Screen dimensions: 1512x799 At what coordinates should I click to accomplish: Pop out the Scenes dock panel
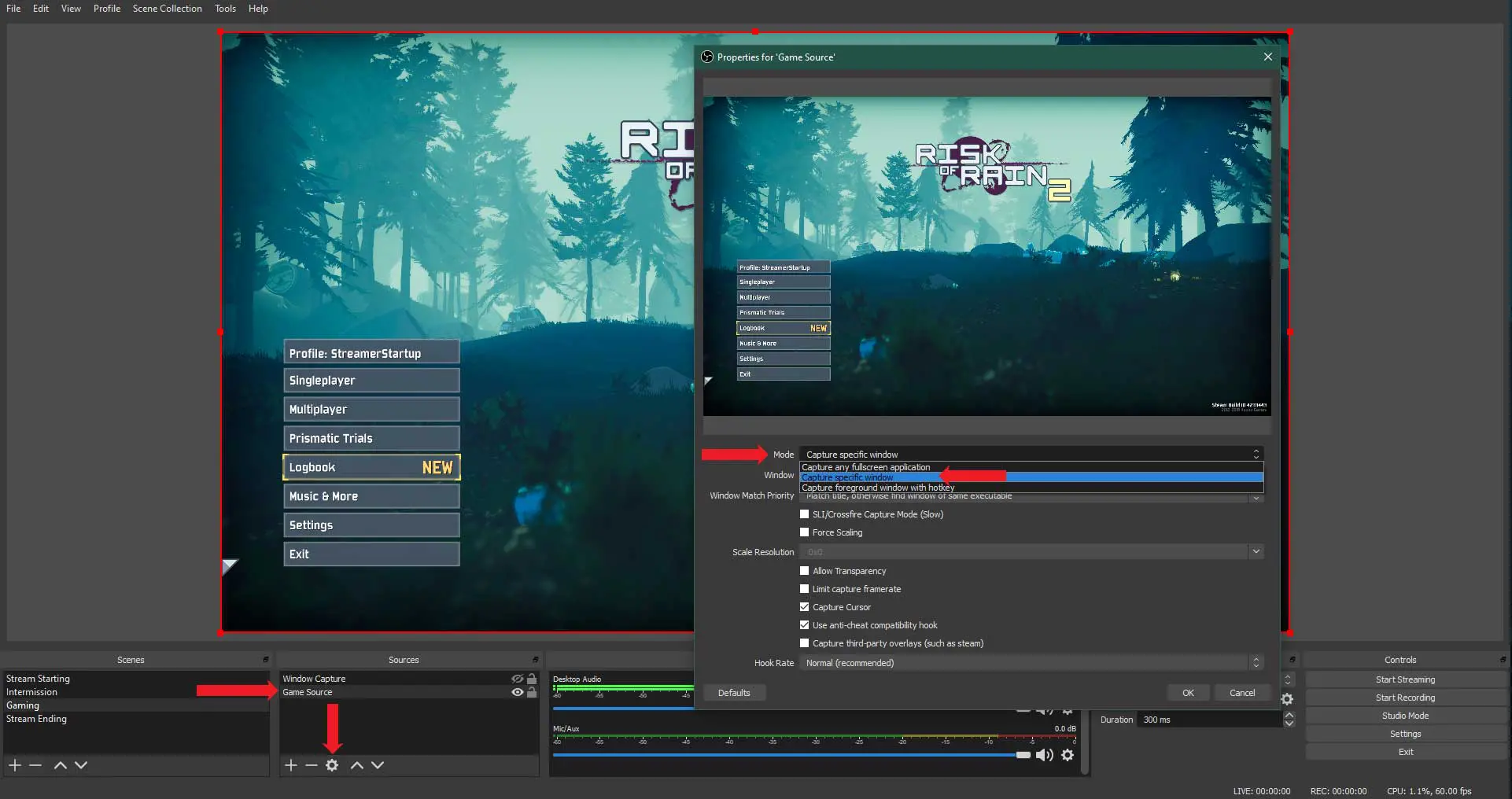point(266,660)
